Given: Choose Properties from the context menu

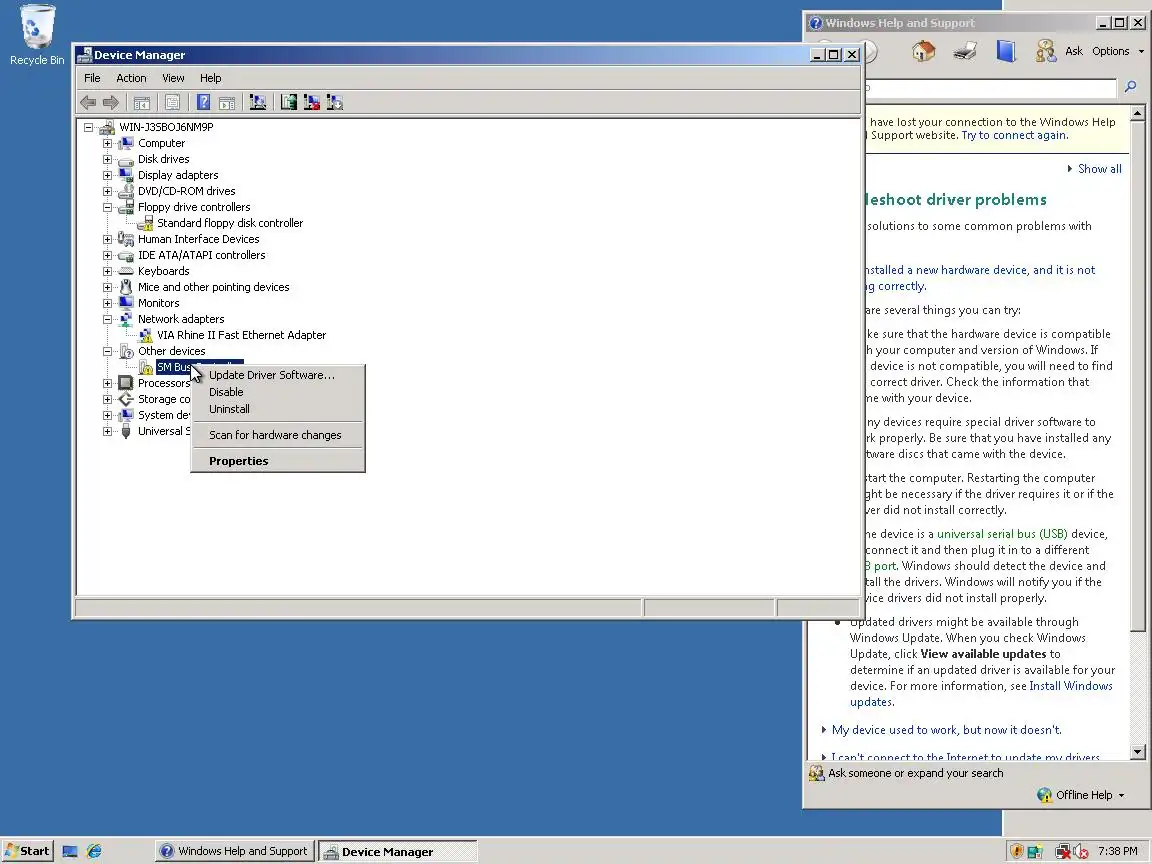Looking at the screenshot, I should coord(278,461).
